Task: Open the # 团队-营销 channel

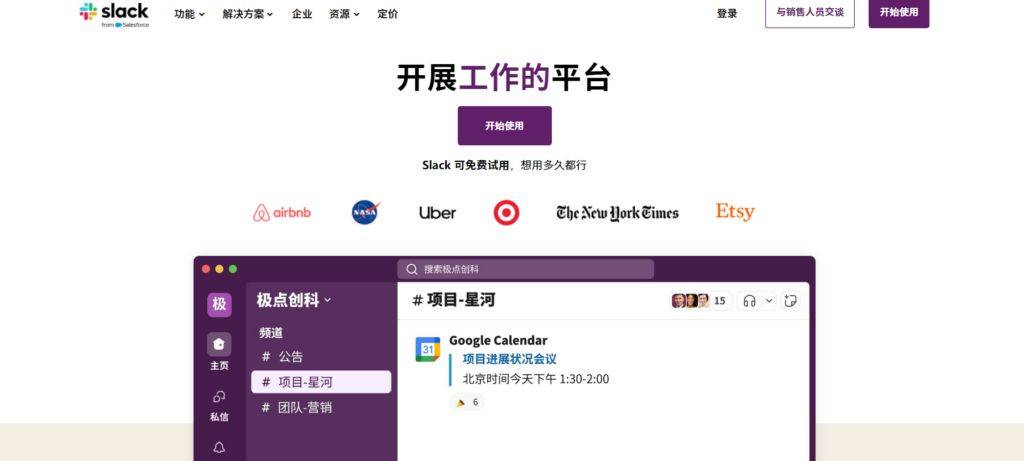Action: click(x=296, y=407)
